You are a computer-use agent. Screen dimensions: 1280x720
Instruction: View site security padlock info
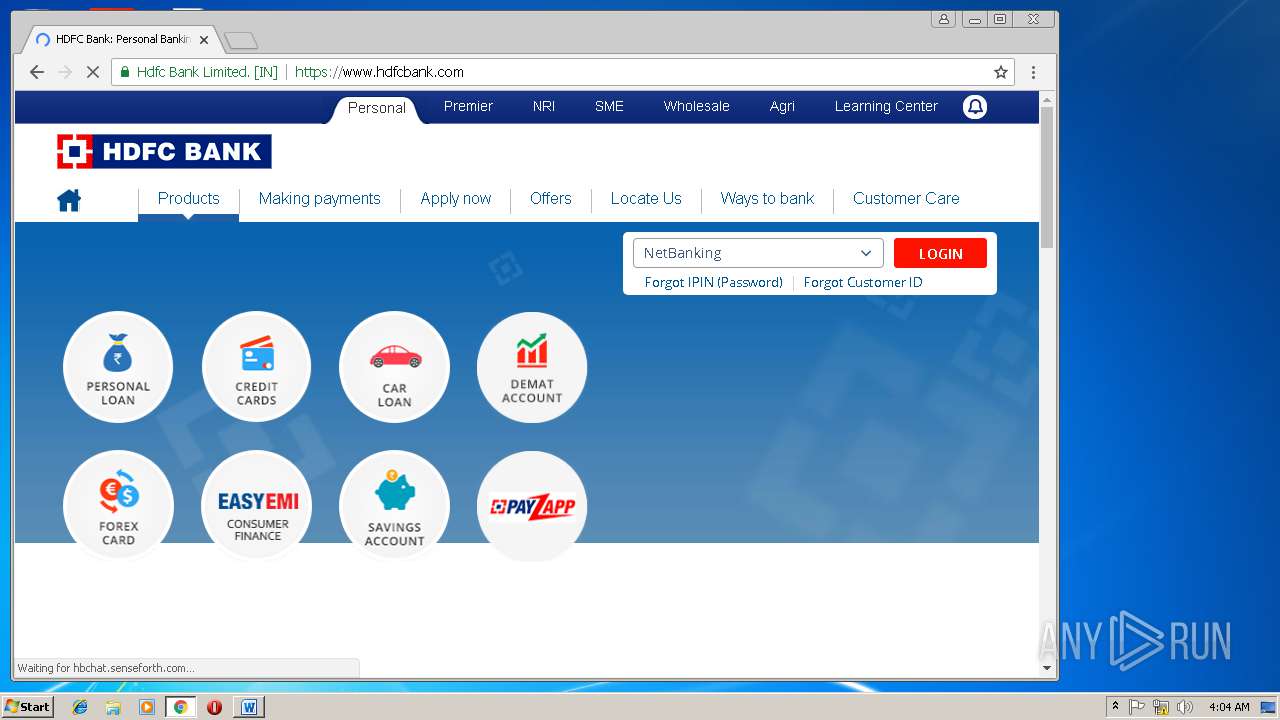pos(125,72)
